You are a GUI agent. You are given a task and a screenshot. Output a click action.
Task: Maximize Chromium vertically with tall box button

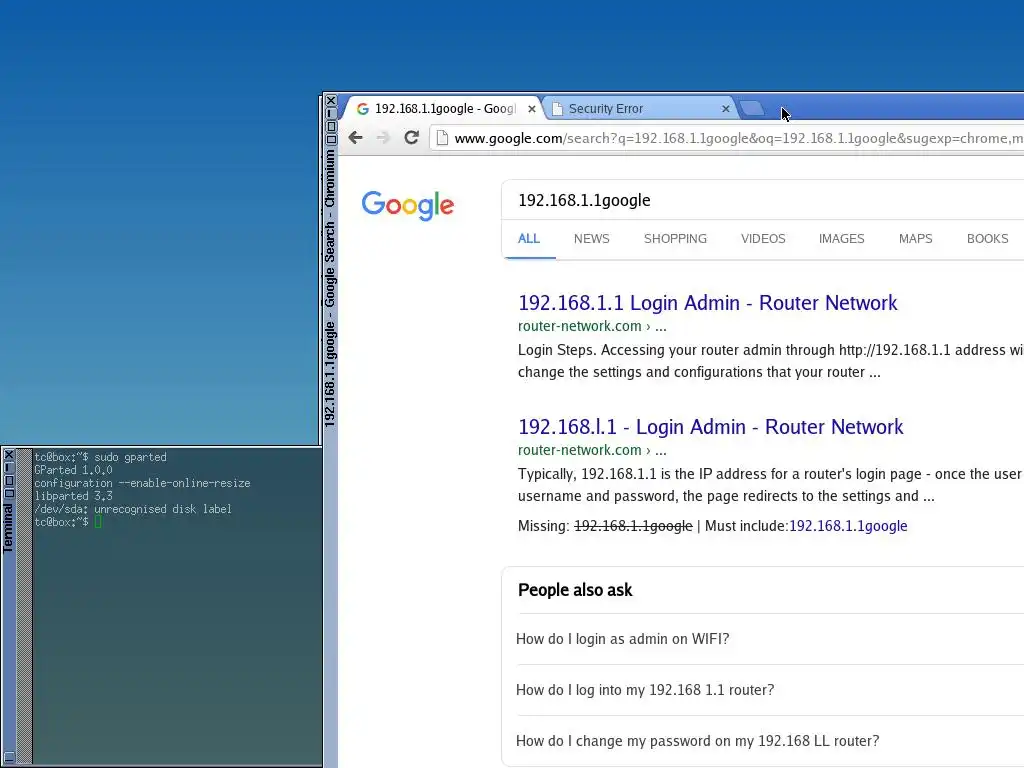[x=331, y=127]
